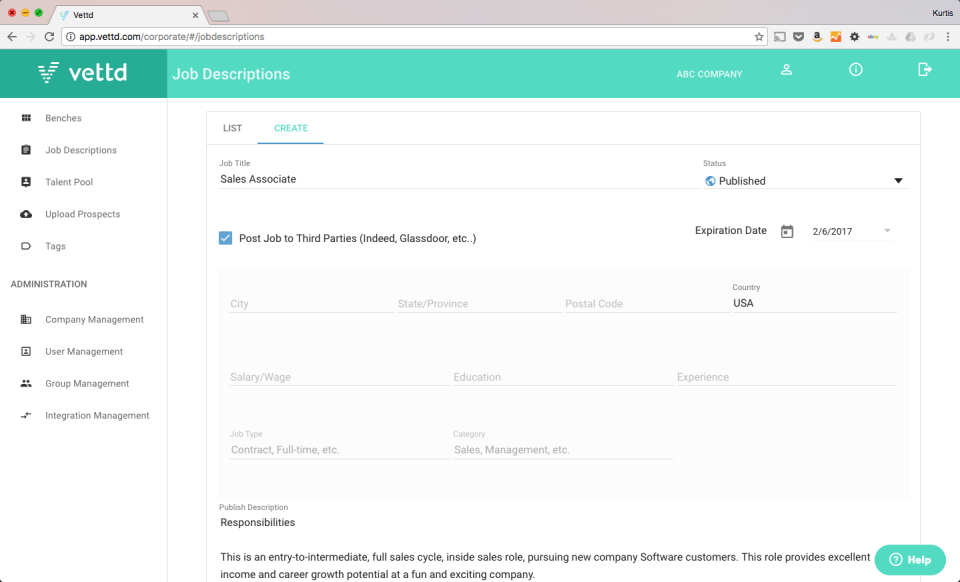This screenshot has width=960, height=582.
Task: Click the Benches grid icon
Action: 26,118
